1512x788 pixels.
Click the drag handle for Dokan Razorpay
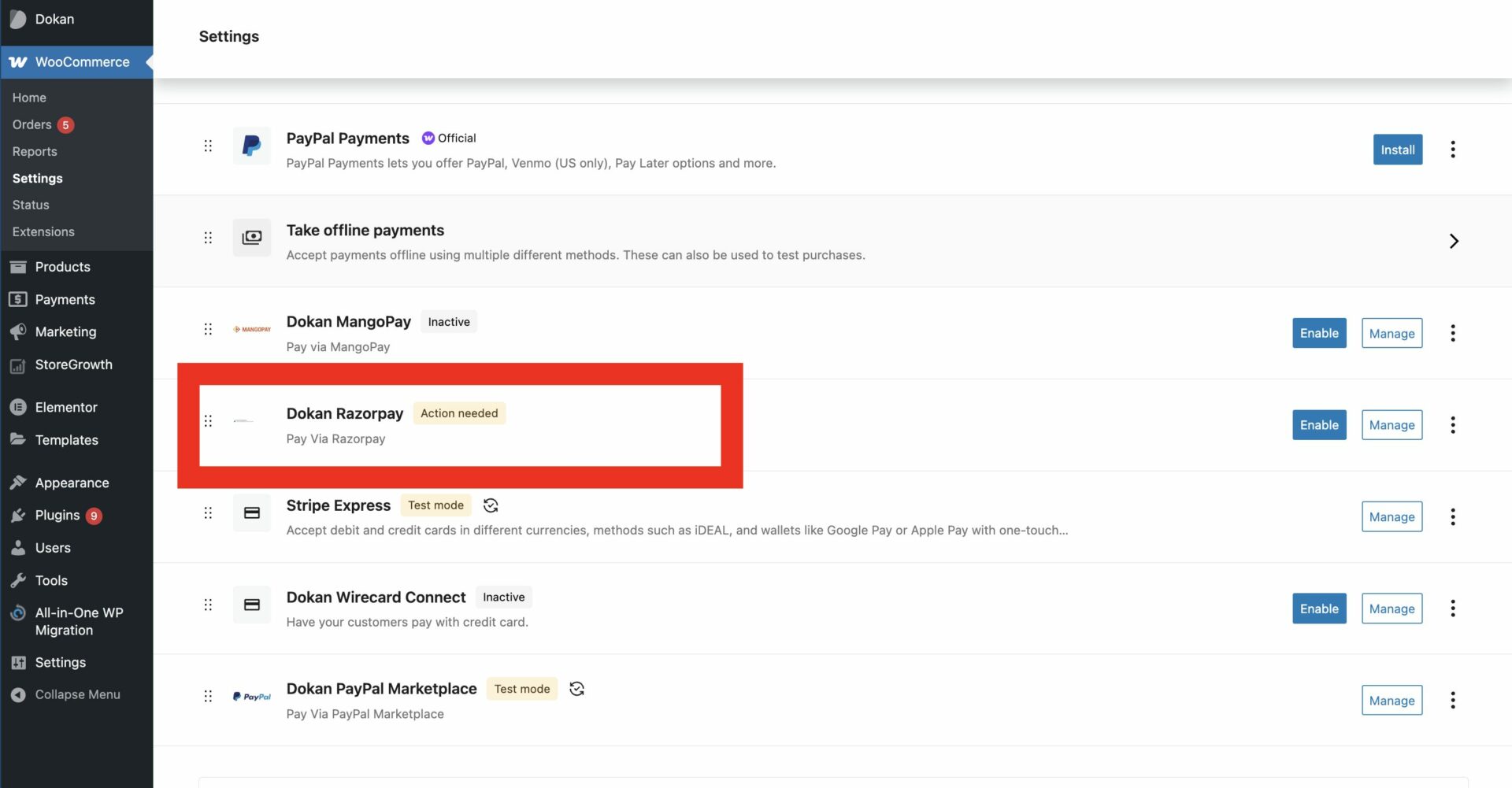208,421
